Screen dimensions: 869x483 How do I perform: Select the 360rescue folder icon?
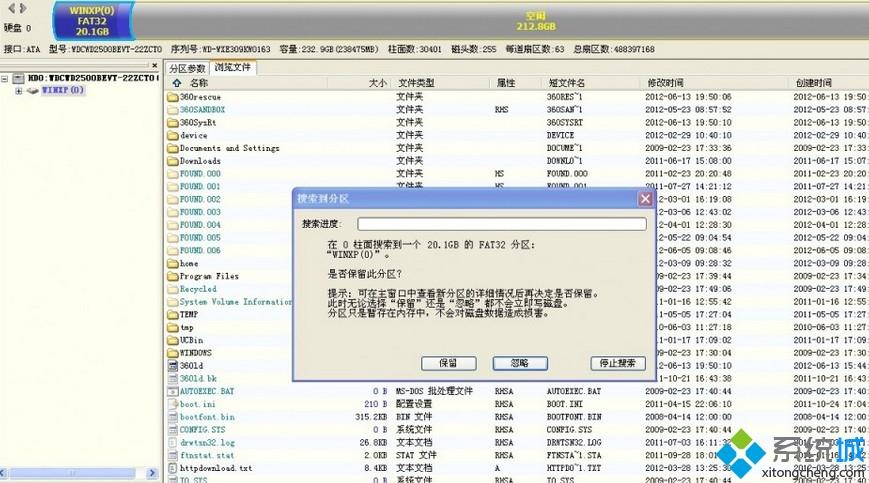click(172, 97)
